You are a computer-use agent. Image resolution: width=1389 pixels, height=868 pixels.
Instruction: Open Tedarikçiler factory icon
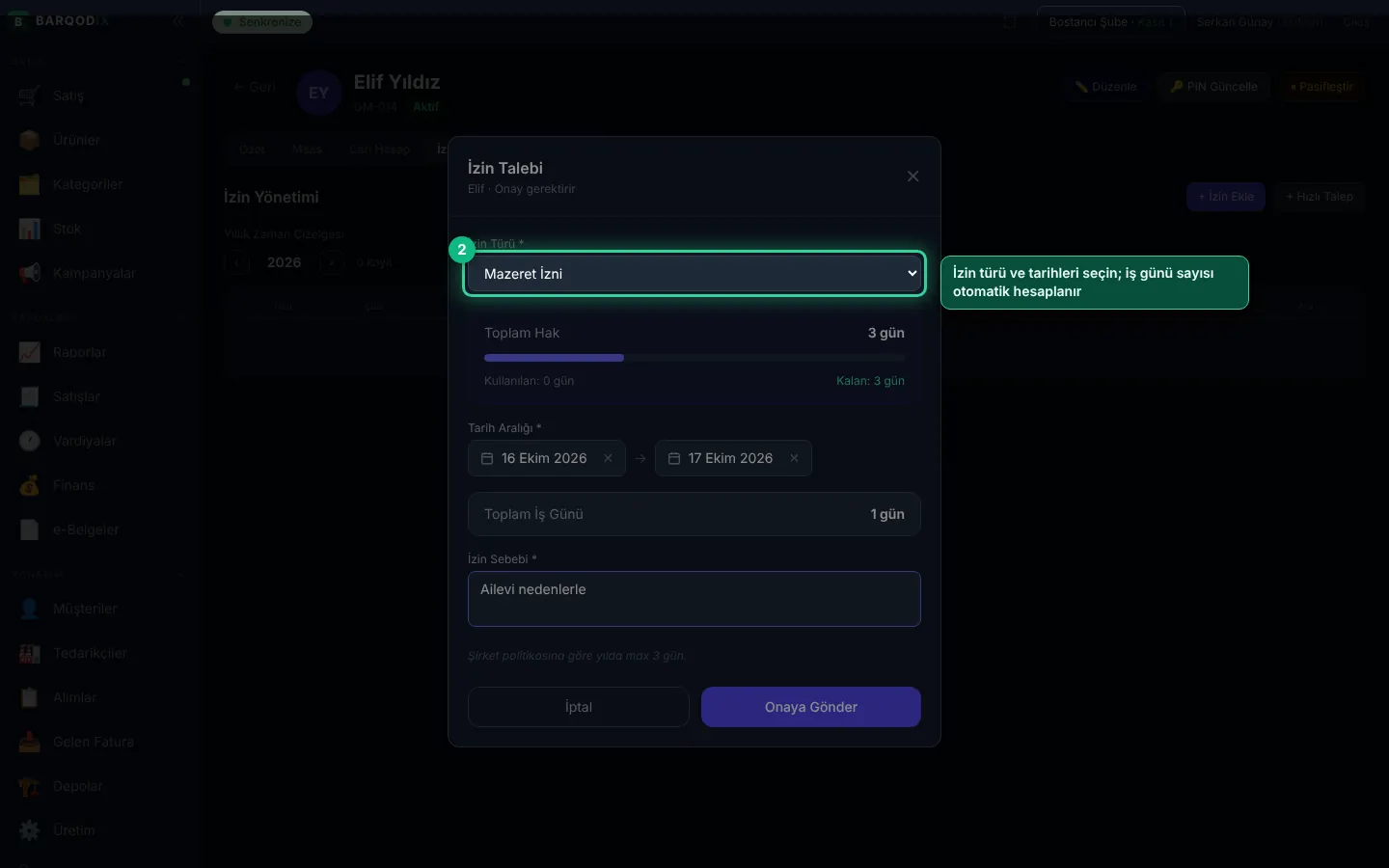click(x=30, y=653)
